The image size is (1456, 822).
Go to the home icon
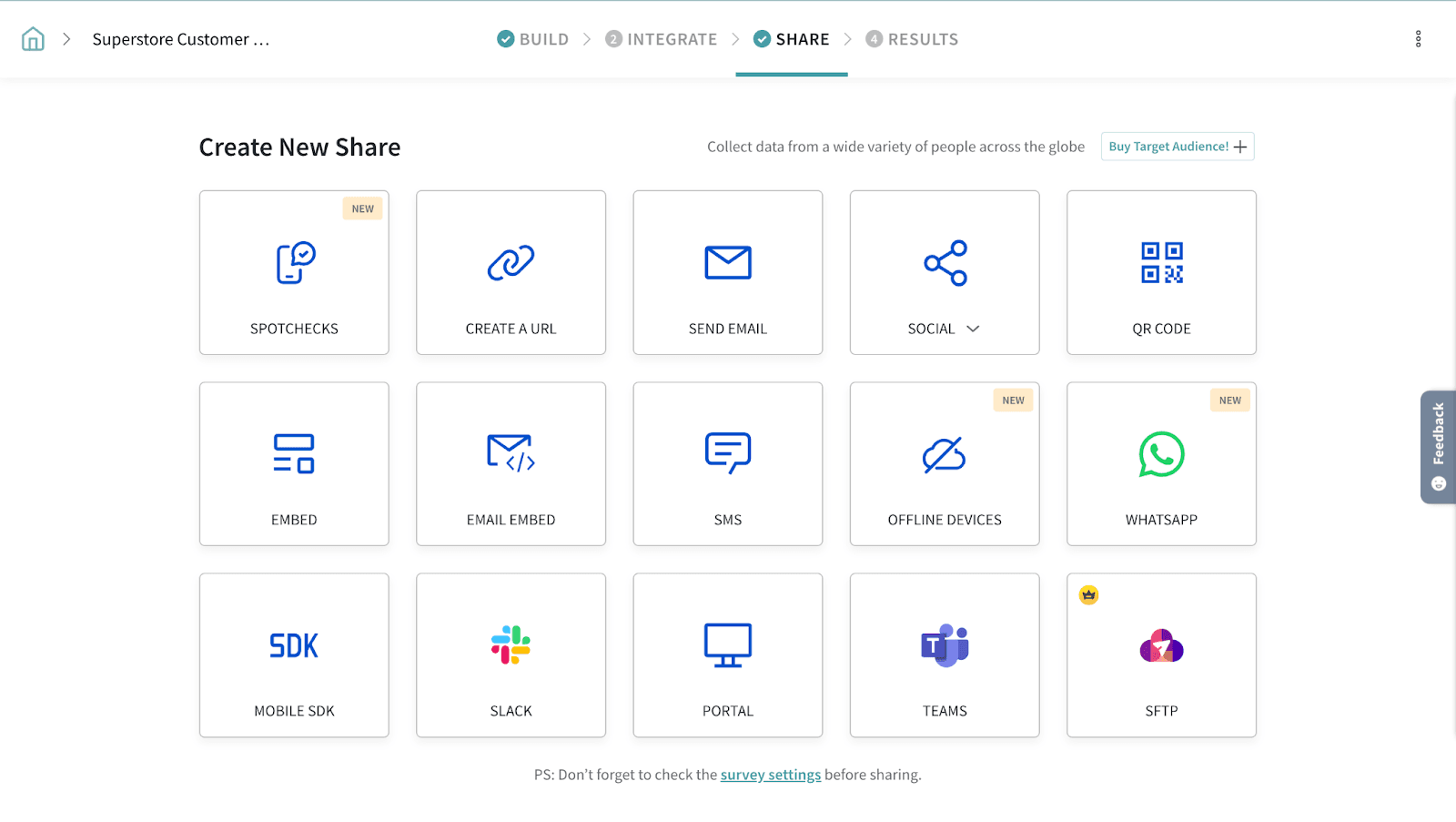pos(33,39)
